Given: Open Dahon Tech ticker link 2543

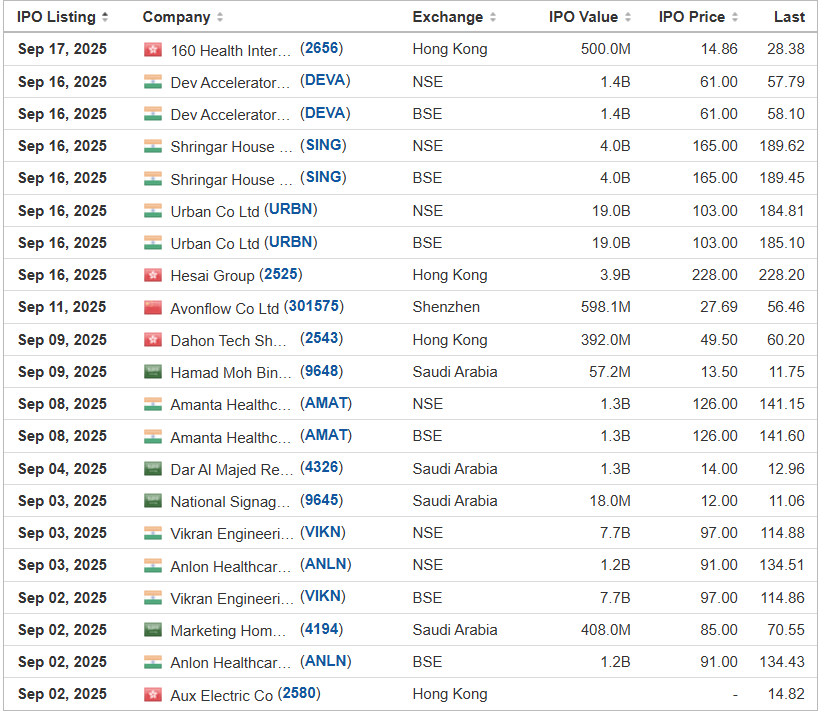Looking at the screenshot, I should coord(321,338).
